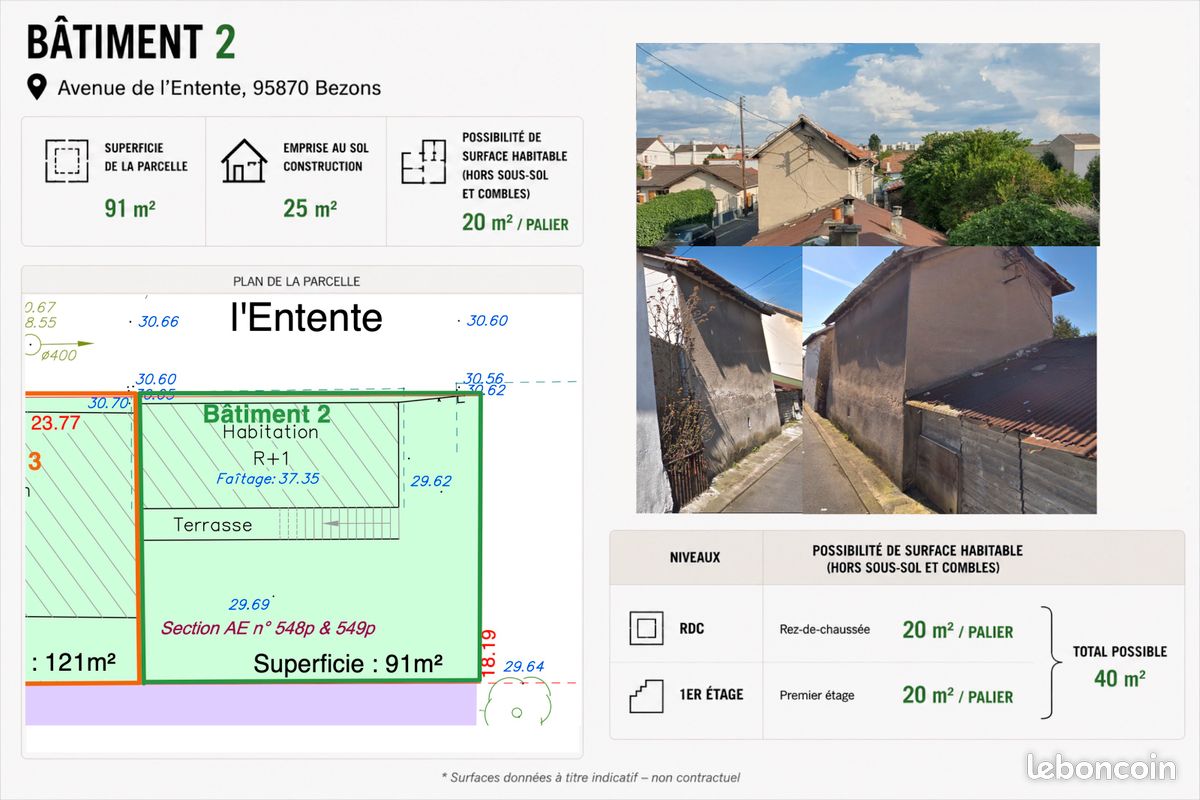
Task: Click the surfaces non contractuel disclaimer
Action: [x=590, y=777]
